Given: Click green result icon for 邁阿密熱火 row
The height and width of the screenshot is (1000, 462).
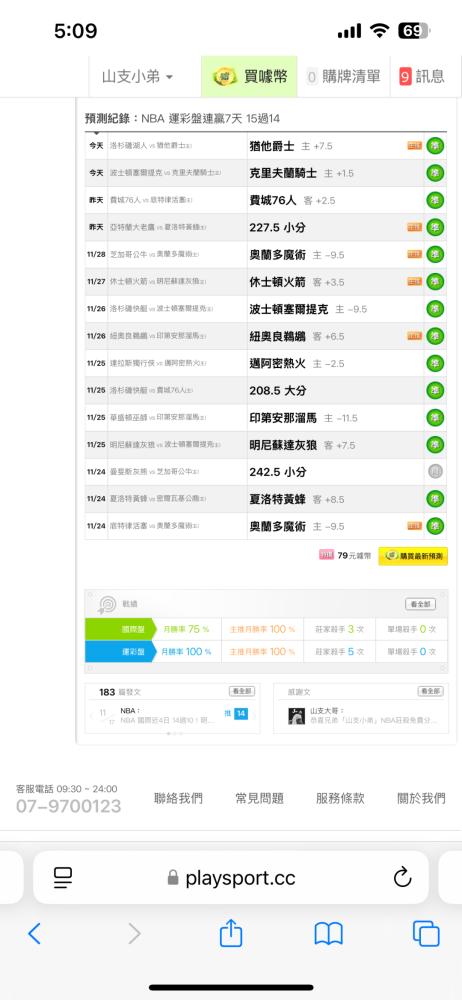Looking at the screenshot, I should pos(435,363).
